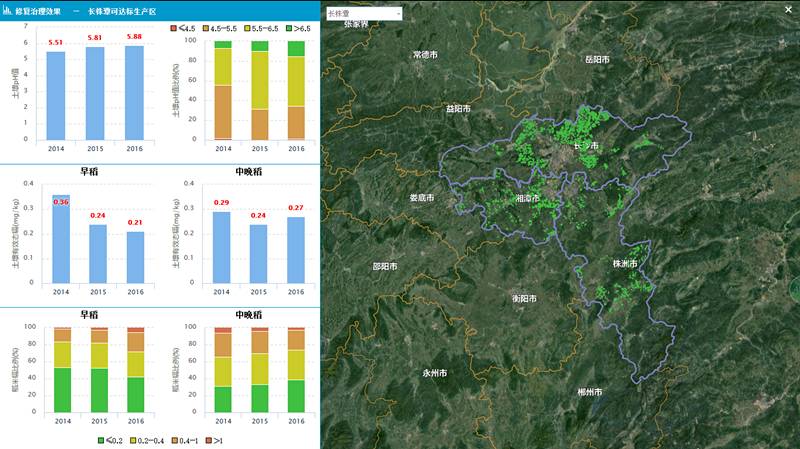The width and height of the screenshot is (800, 449).
Task: Toggle the 0.2-0.4 cadmium legend entry
Action: tap(151, 440)
